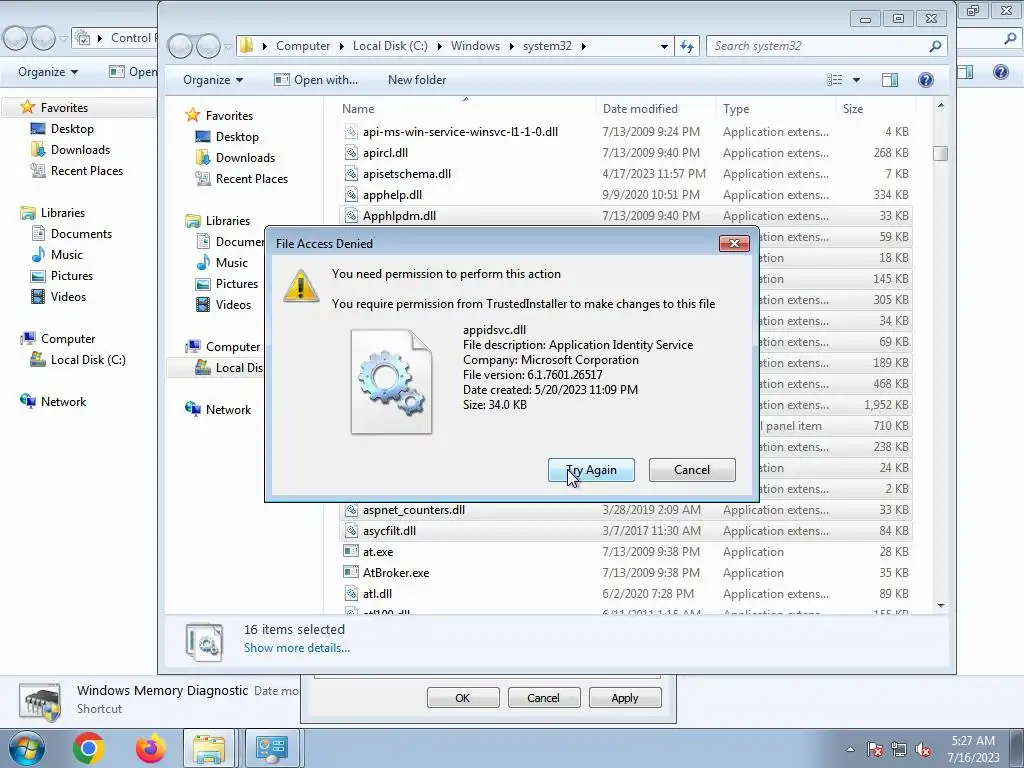Click system32 in the address breadcrumb
This screenshot has height=768, width=1024.
(547, 46)
